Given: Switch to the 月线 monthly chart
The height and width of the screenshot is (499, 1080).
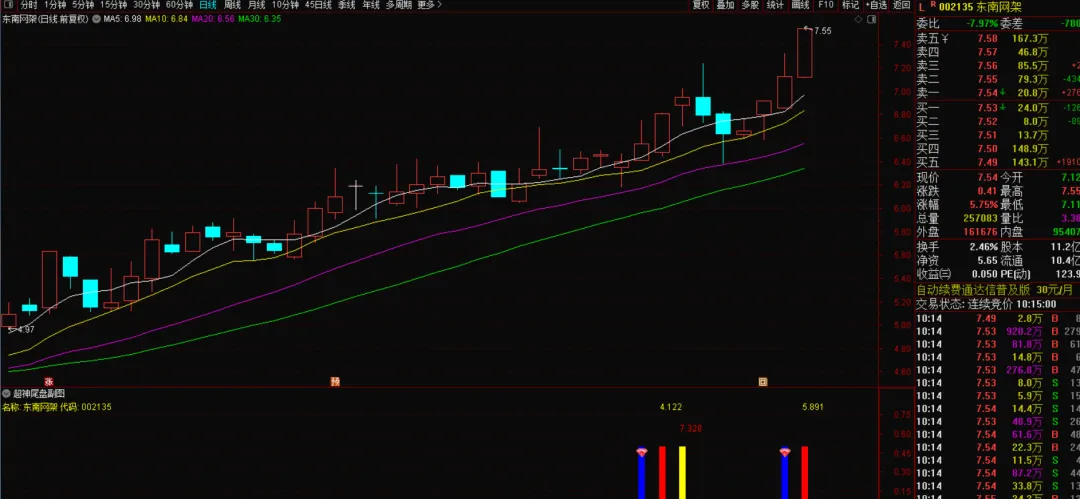Looking at the screenshot, I should coord(256,5).
